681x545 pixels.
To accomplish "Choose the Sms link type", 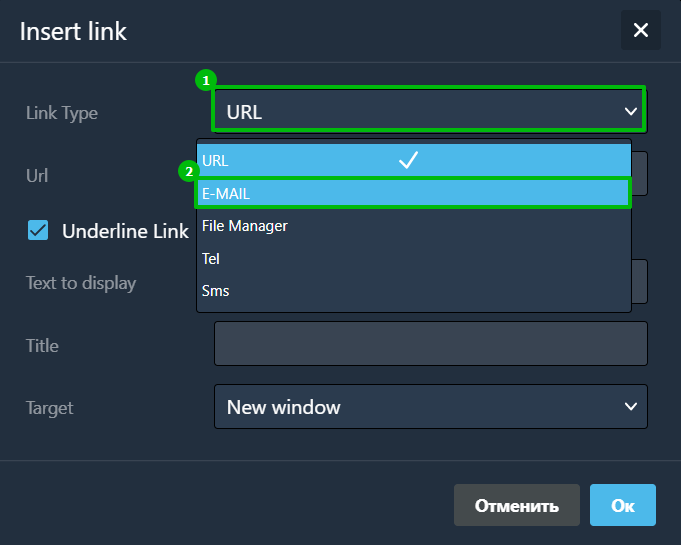I will click(x=414, y=291).
